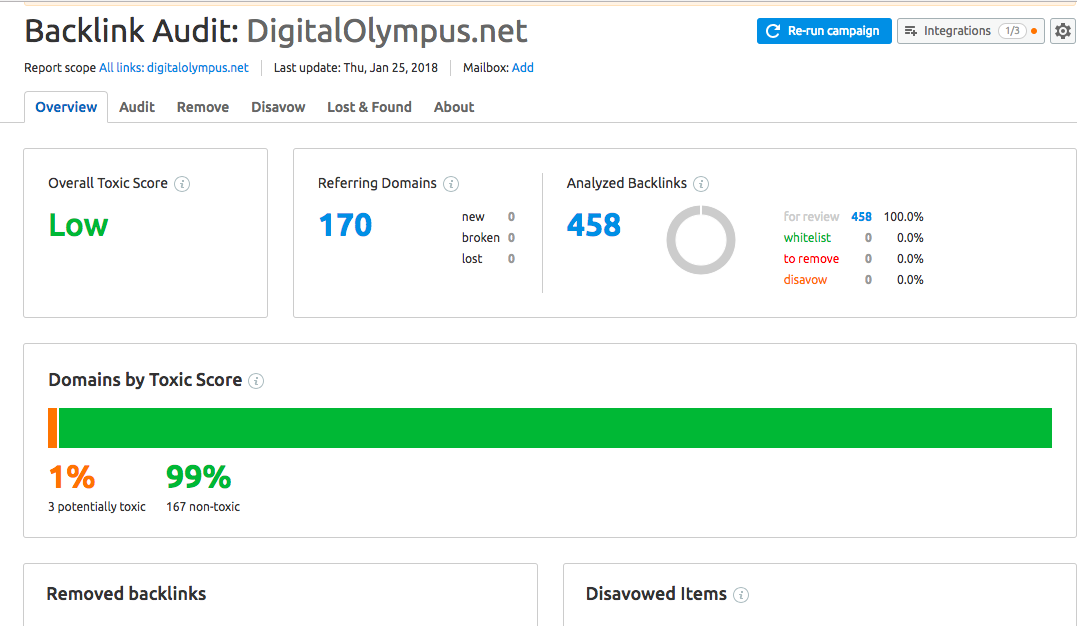Click the broken referring domains label

click(481, 238)
